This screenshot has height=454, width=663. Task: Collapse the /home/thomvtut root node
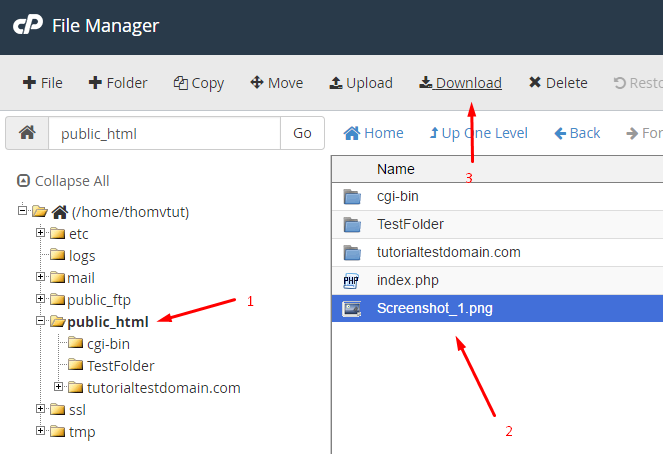pos(22,210)
